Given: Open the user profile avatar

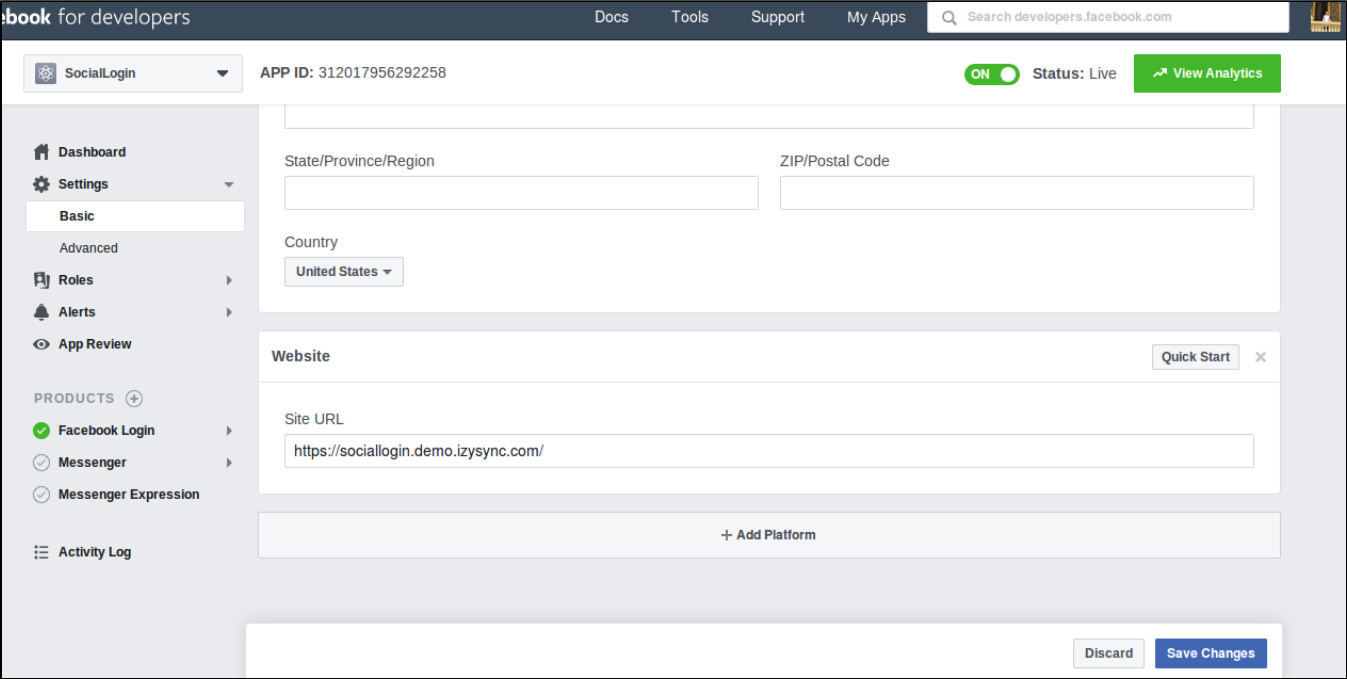Looking at the screenshot, I should tap(1325, 16).
